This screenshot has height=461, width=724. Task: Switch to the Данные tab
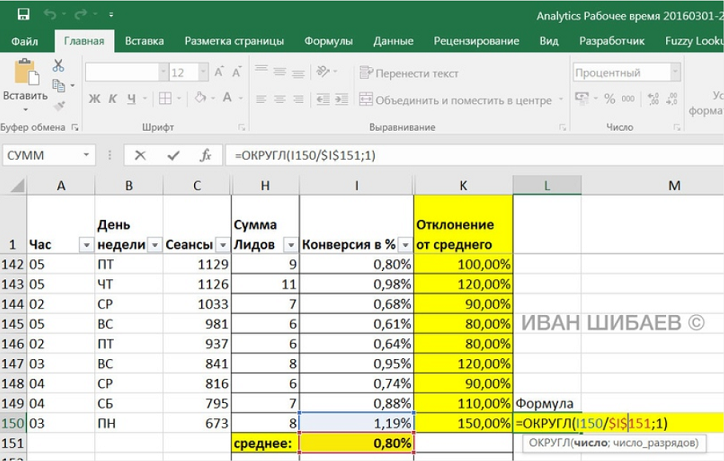coord(393,41)
